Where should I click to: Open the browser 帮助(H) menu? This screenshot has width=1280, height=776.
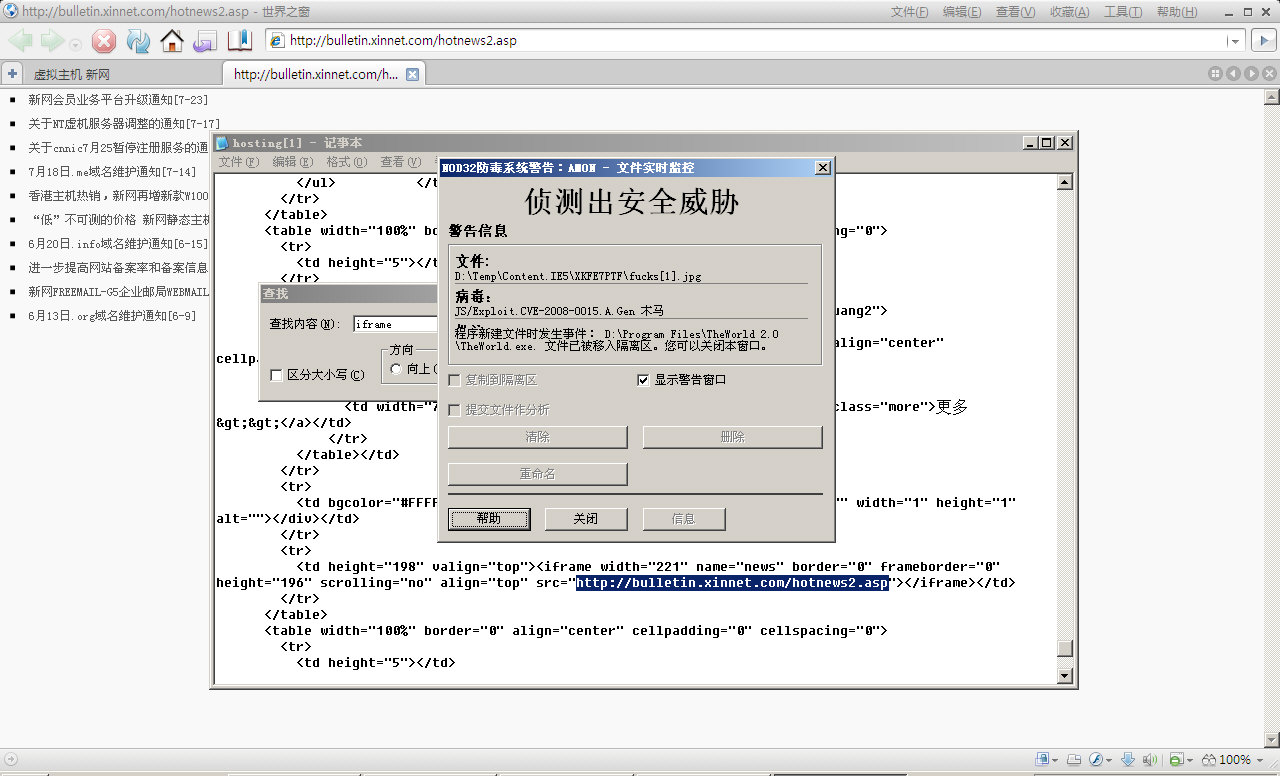point(1176,12)
